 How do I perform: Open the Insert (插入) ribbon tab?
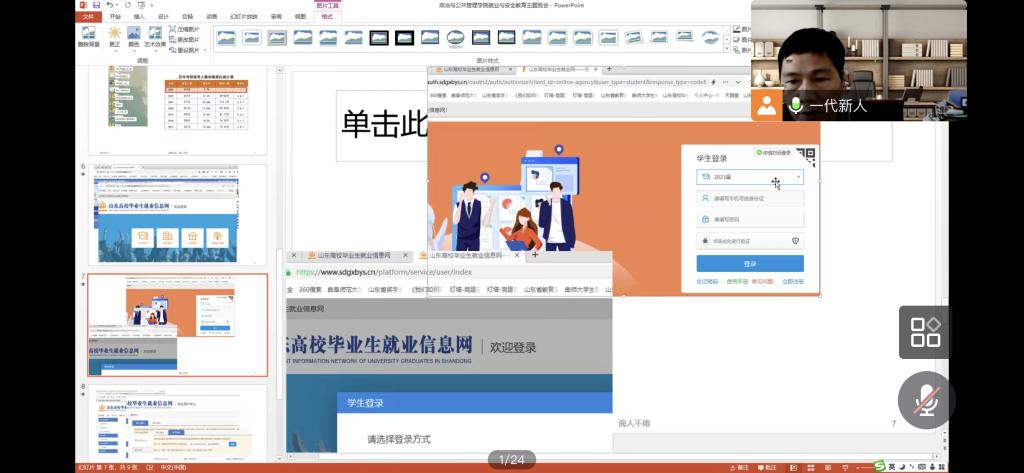tap(139, 17)
